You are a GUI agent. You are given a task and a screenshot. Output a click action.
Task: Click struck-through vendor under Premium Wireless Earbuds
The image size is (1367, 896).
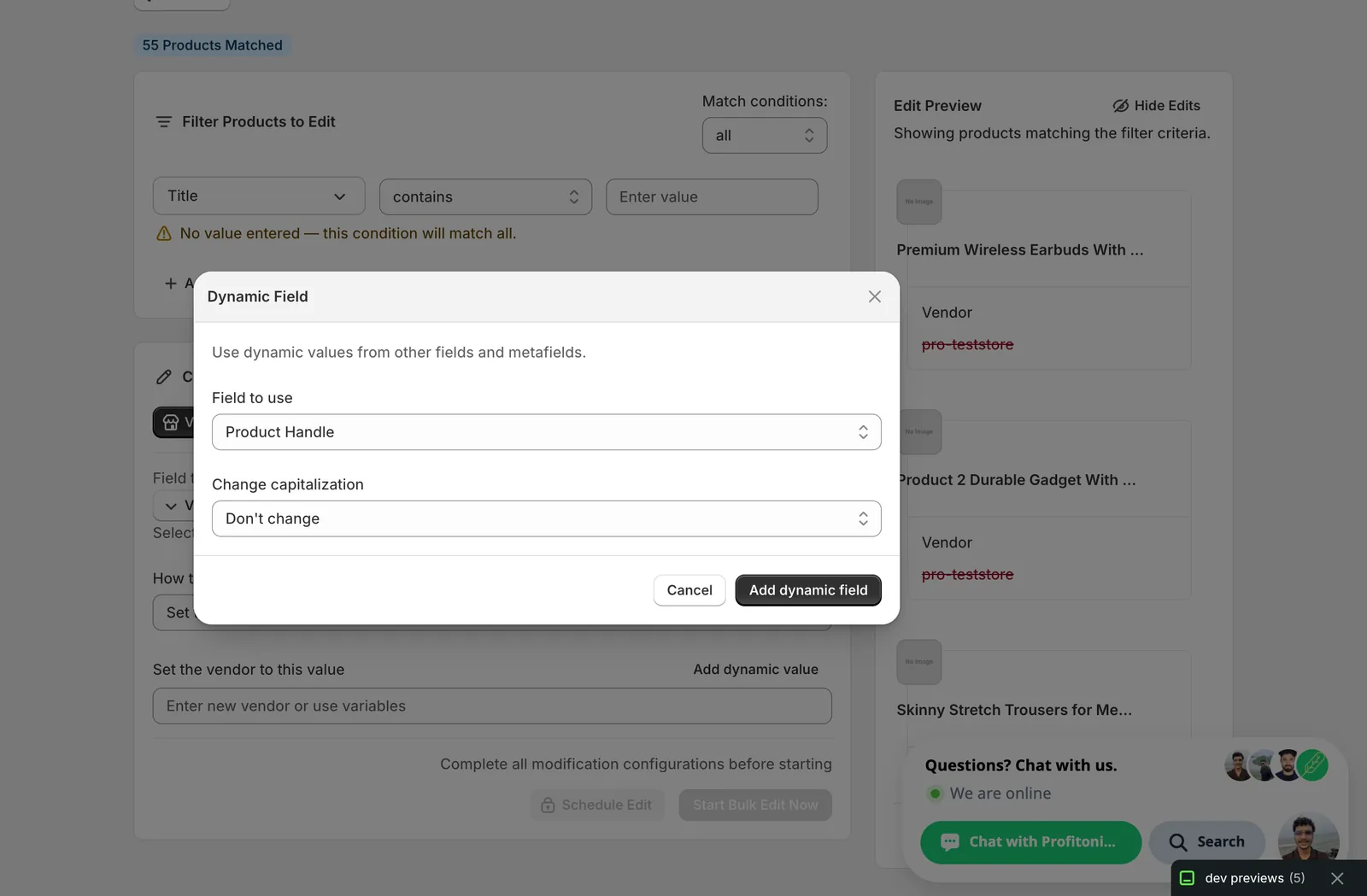(x=967, y=344)
